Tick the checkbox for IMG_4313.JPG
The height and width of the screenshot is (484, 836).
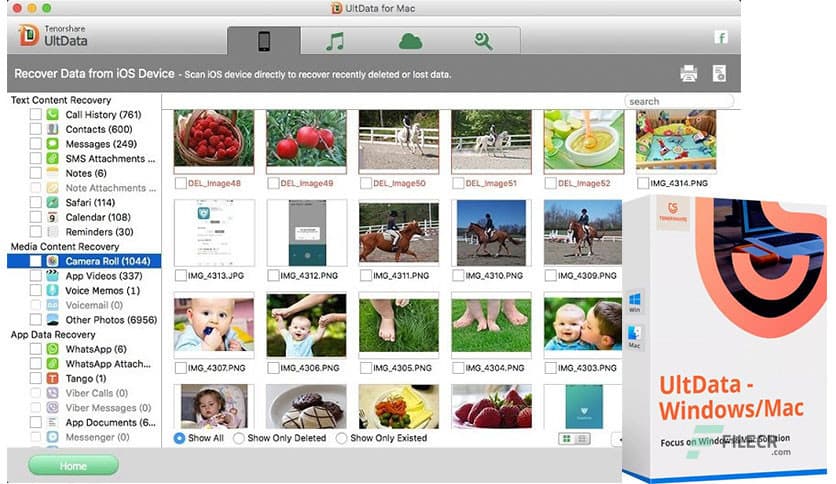point(180,276)
